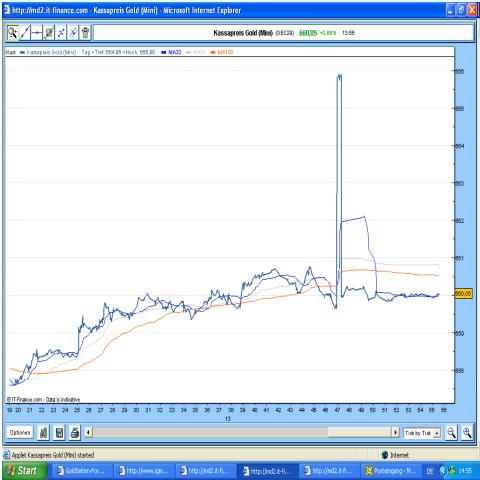Screen dimensions: 480x480
Task: Click the print chart icon
Action: click(x=75, y=433)
